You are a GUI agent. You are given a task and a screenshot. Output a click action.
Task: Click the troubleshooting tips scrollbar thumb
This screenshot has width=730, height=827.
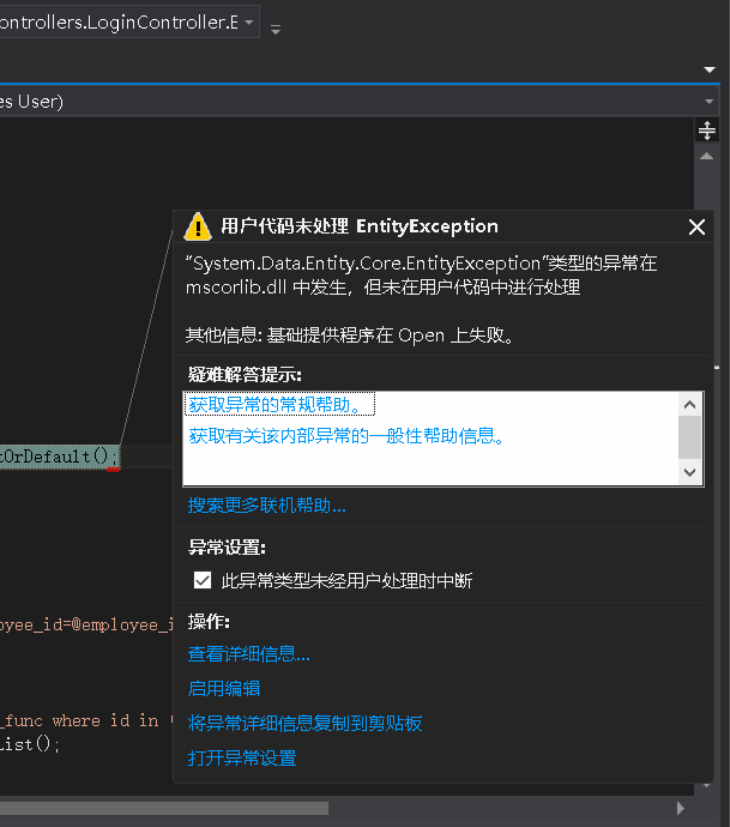point(689,437)
